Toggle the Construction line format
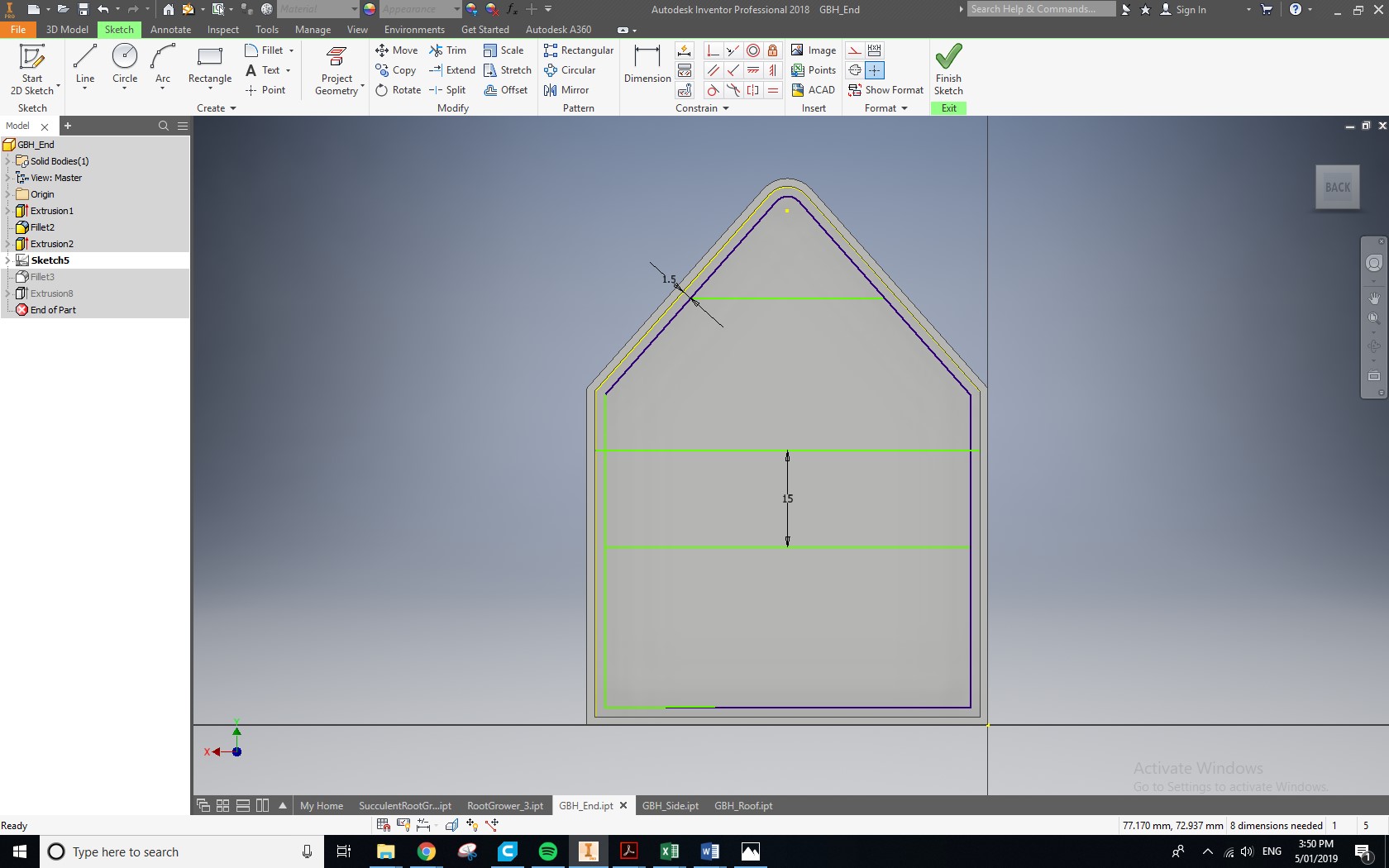Screen dimensions: 1389x868 coord(855,50)
